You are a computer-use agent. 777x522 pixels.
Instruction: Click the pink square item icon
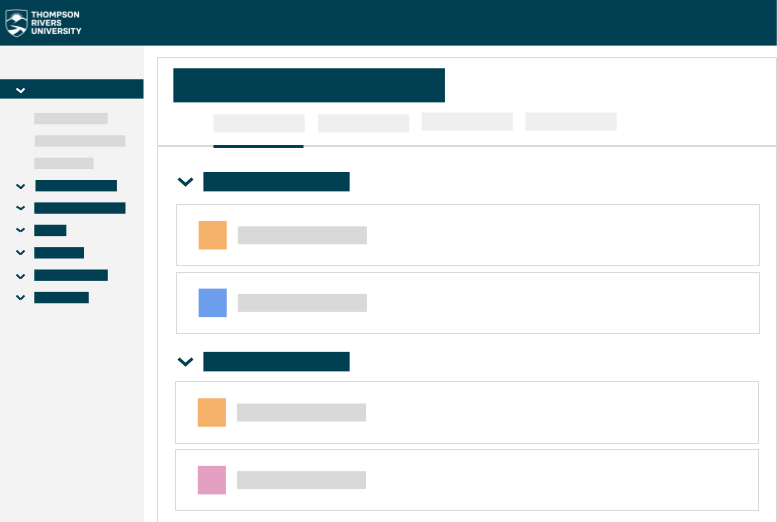(212, 480)
